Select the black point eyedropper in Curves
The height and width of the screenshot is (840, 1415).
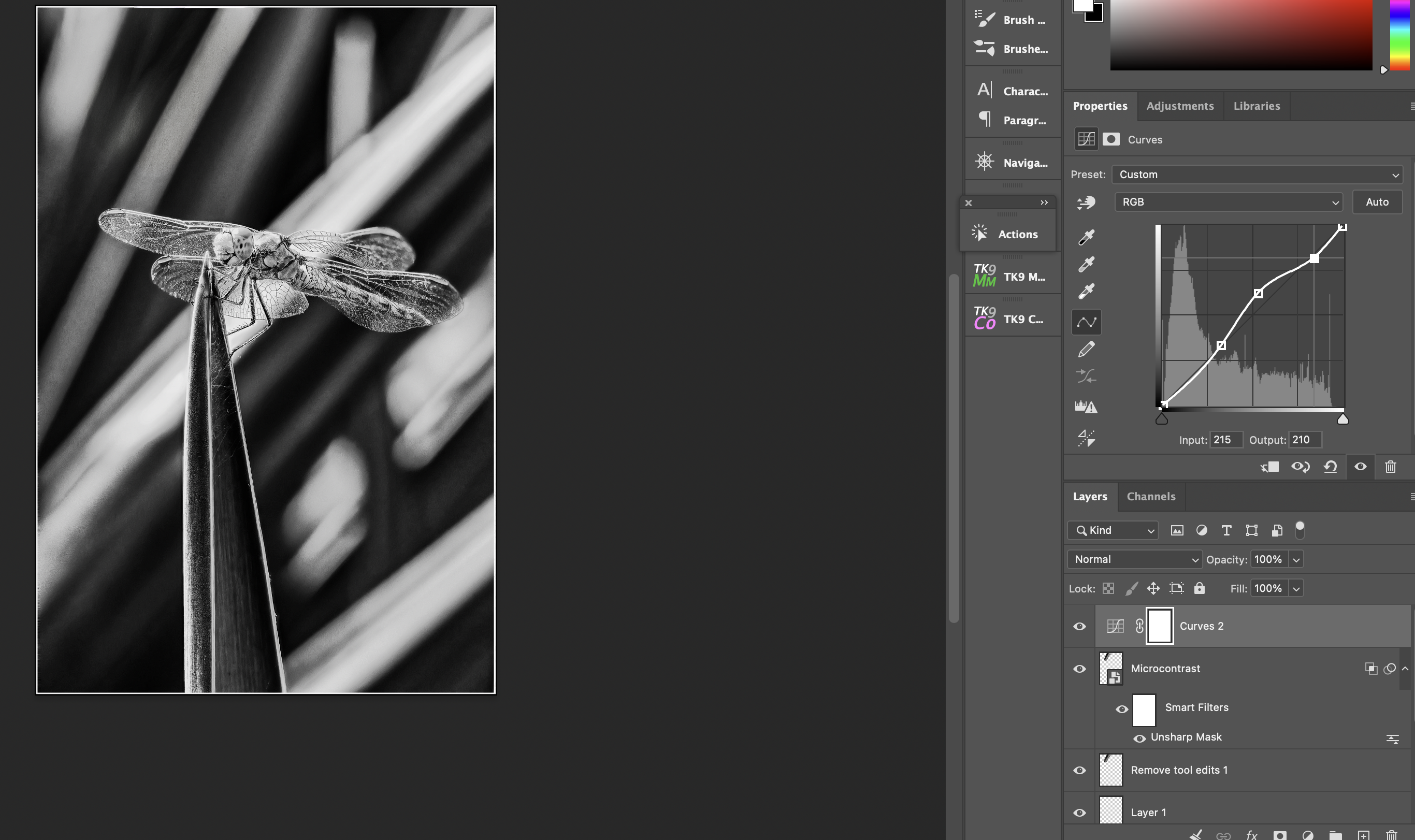tap(1086, 237)
